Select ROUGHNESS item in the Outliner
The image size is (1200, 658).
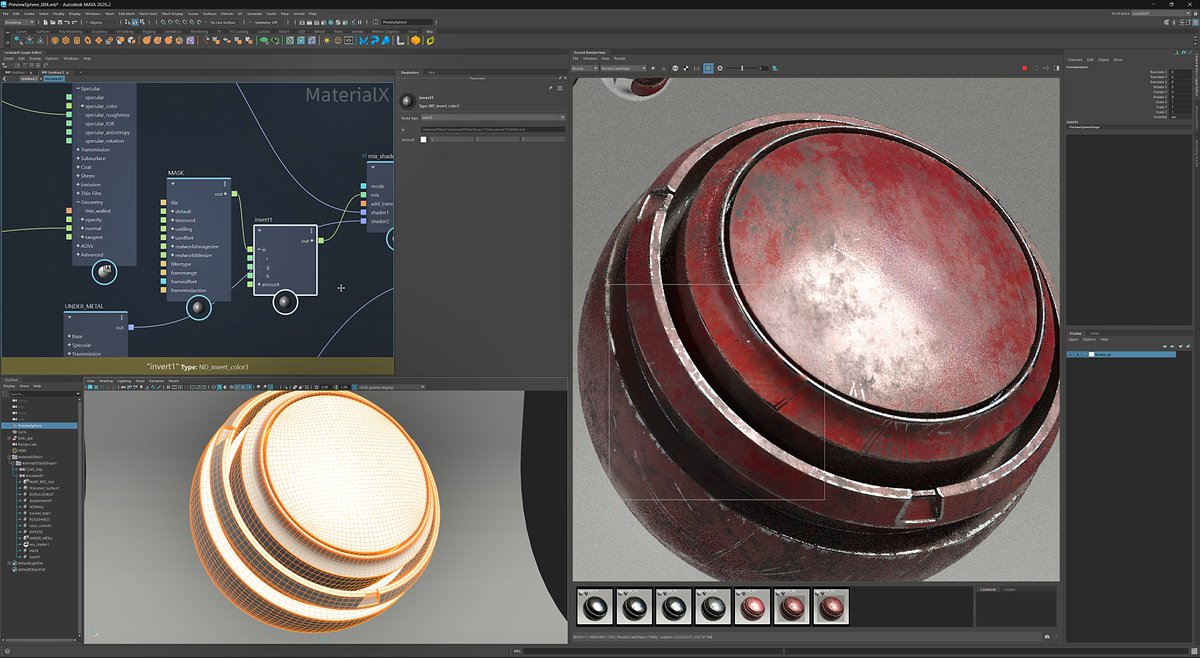click(x=40, y=519)
